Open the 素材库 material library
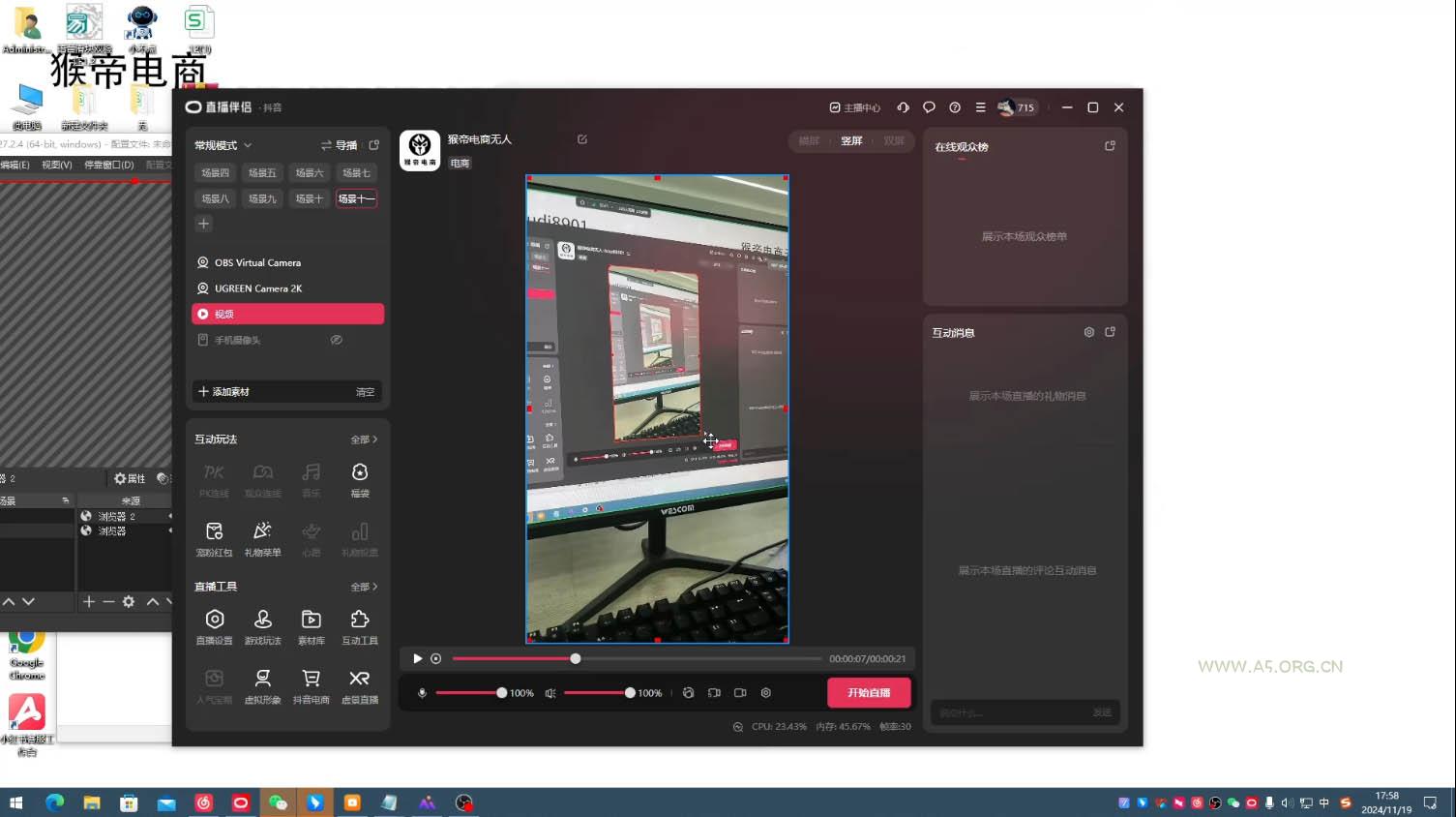 tap(311, 625)
